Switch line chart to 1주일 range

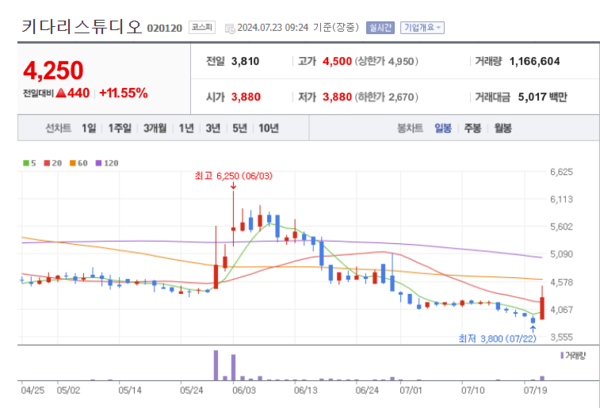(119, 128)
